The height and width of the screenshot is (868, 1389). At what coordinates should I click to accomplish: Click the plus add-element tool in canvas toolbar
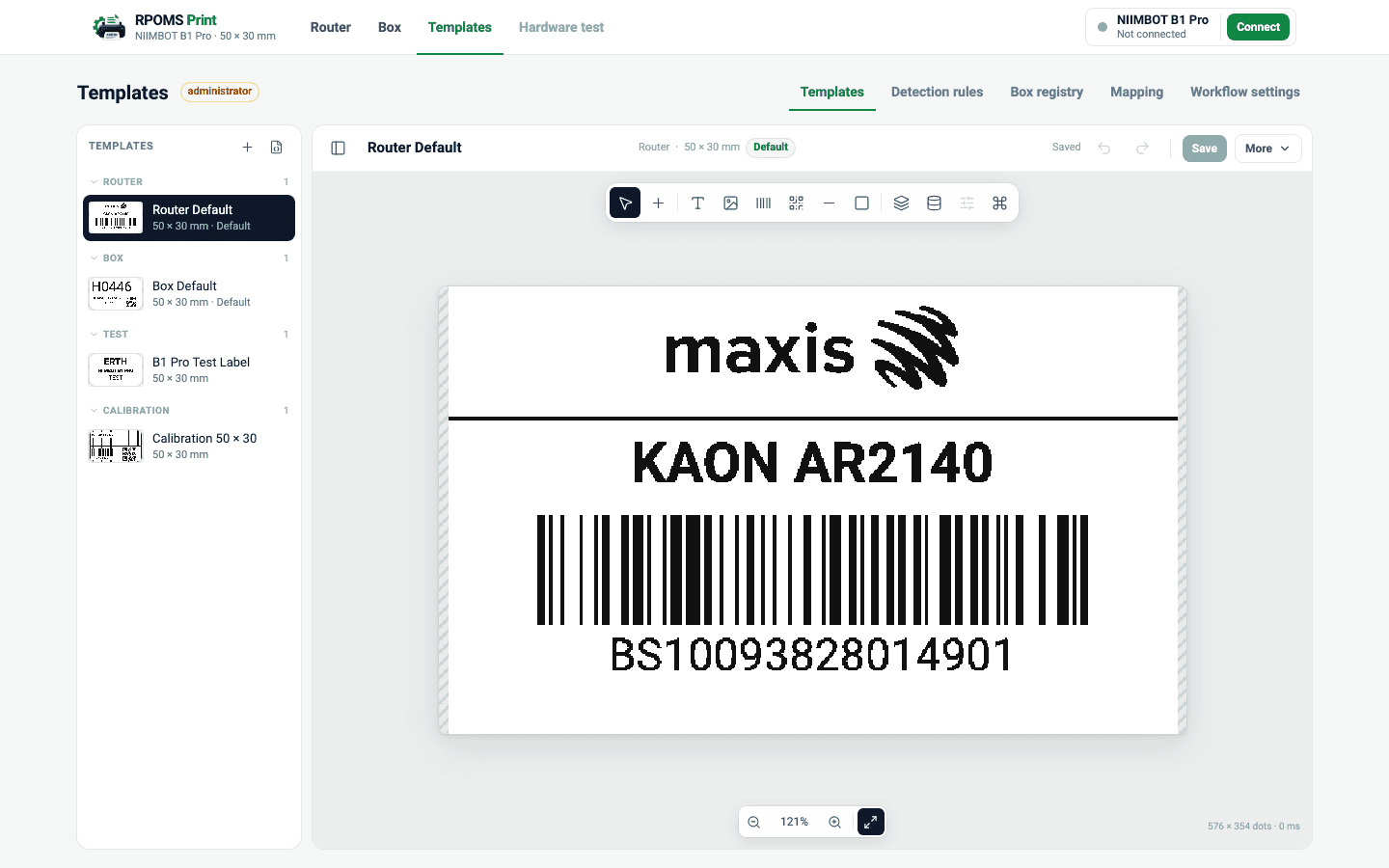pyautogui.click(x=658, y=203)
